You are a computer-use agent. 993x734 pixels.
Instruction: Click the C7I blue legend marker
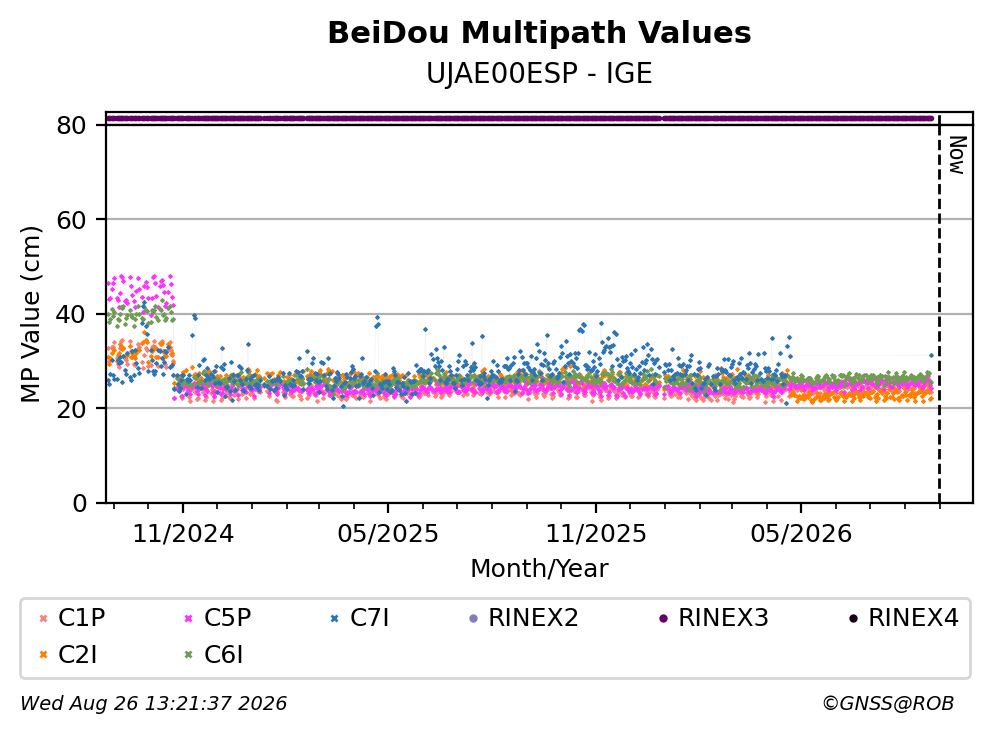[335, 618]
